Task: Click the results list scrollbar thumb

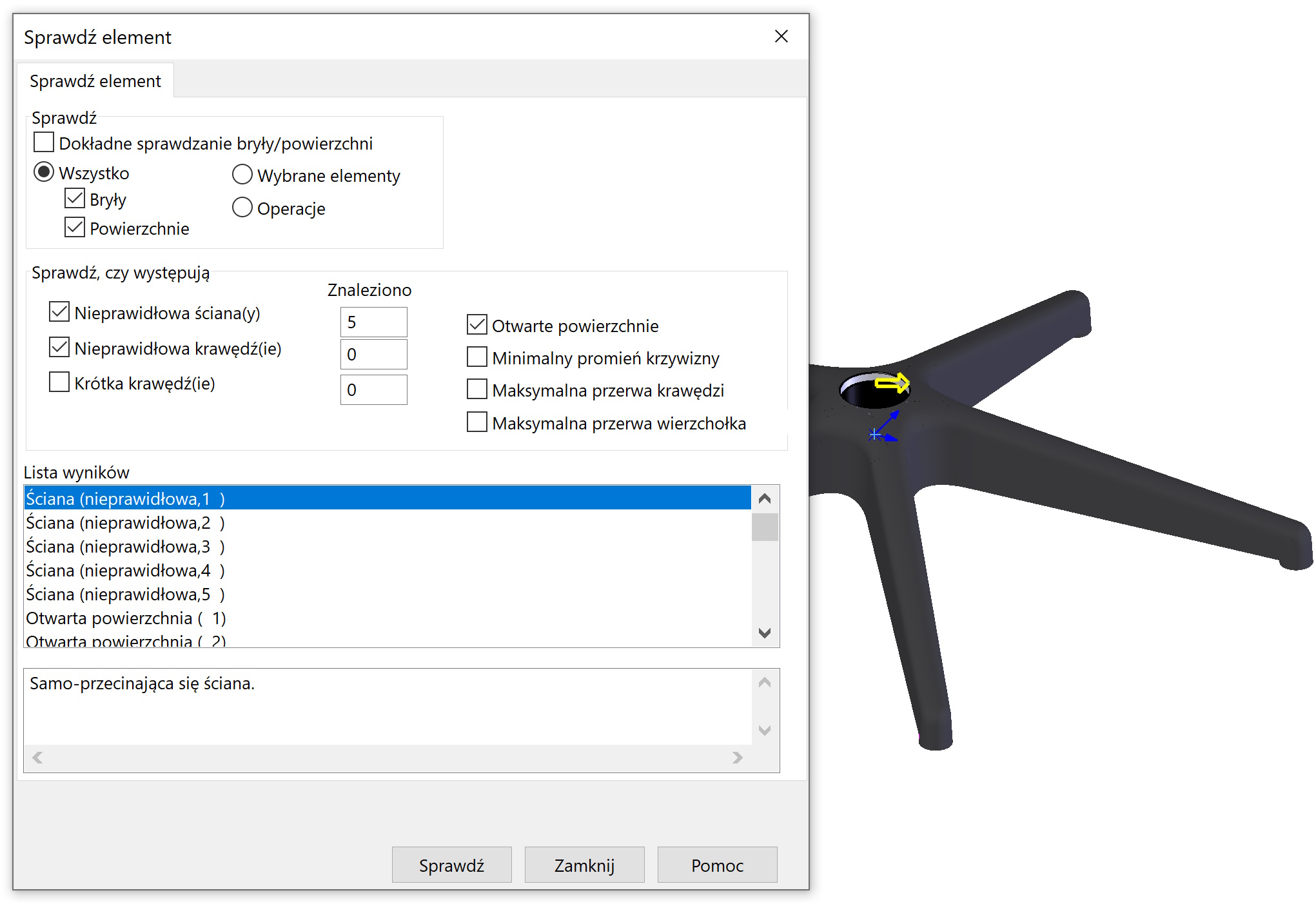Action: (x=765, y=527)
